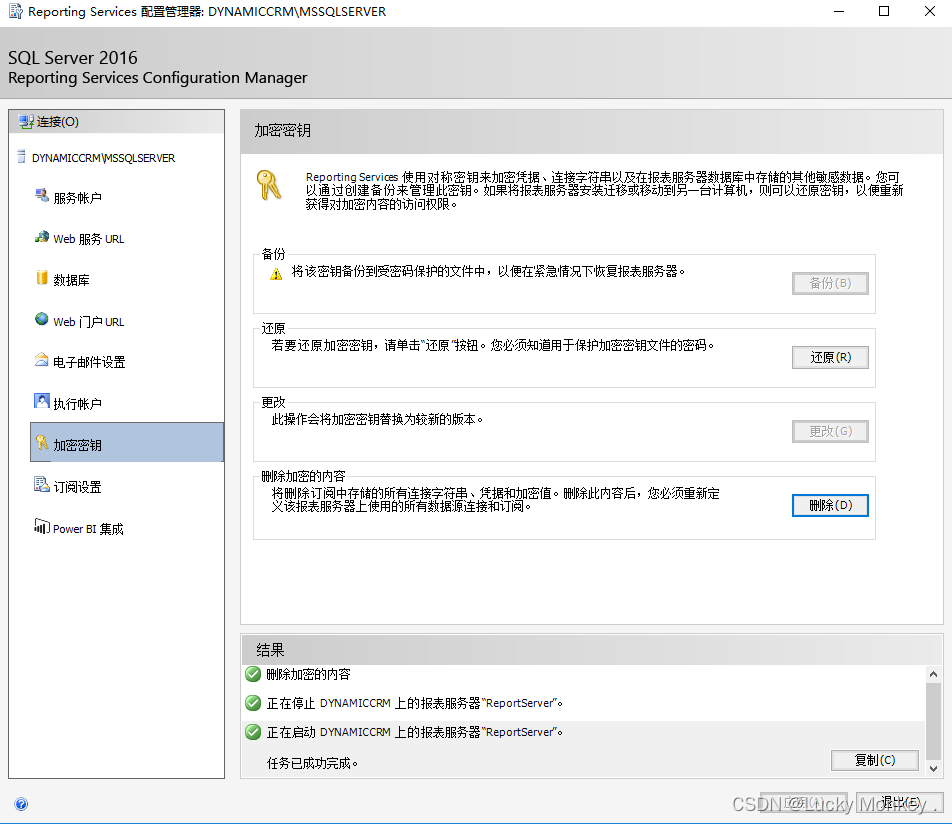This screenshot has width=952, height=824.
Task: Click the 还原(R) restore button
Action: (x=830, y=358)
